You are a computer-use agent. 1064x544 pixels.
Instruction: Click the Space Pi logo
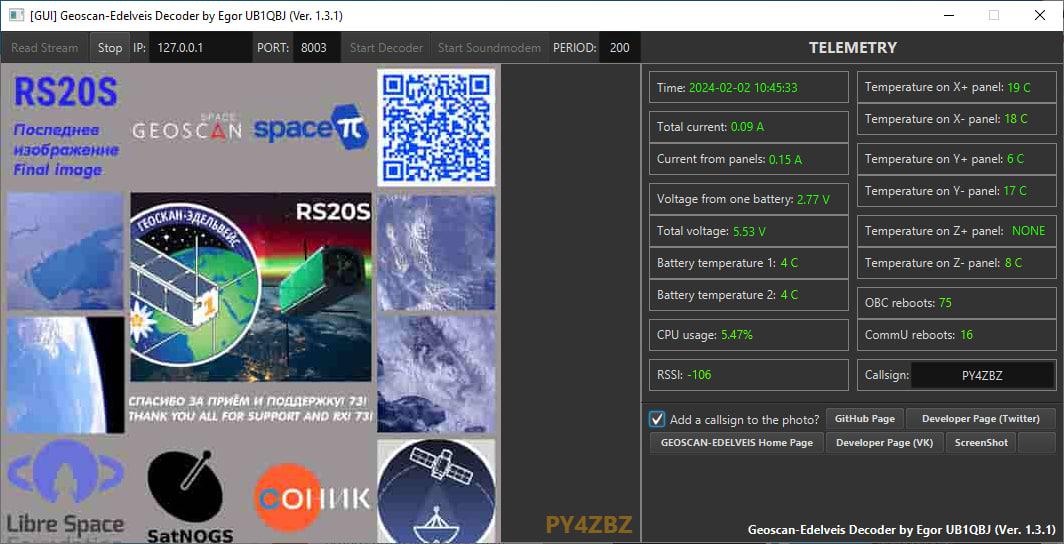[x=311, y=127]
